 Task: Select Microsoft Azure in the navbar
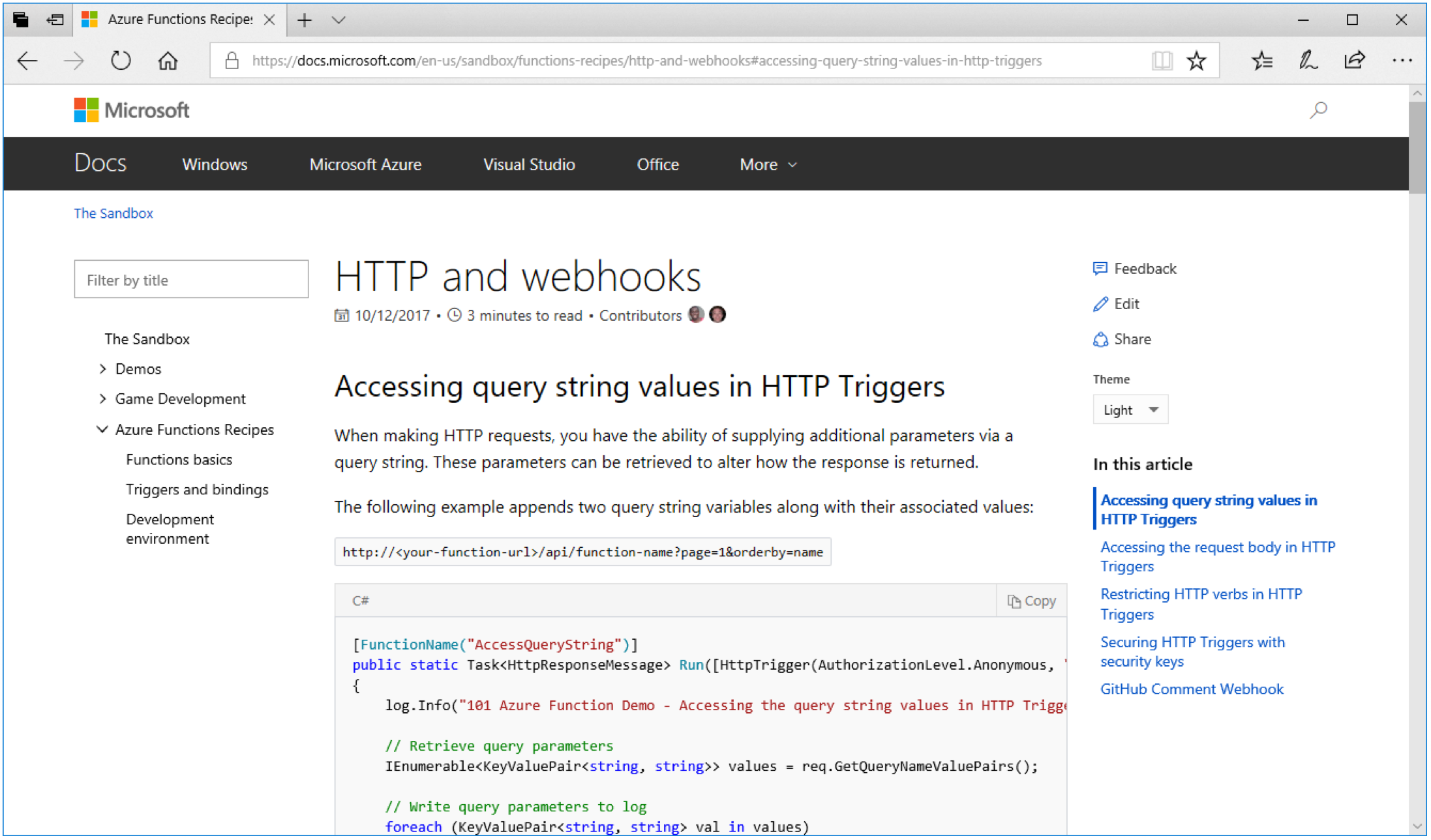(x=365, y=165)
